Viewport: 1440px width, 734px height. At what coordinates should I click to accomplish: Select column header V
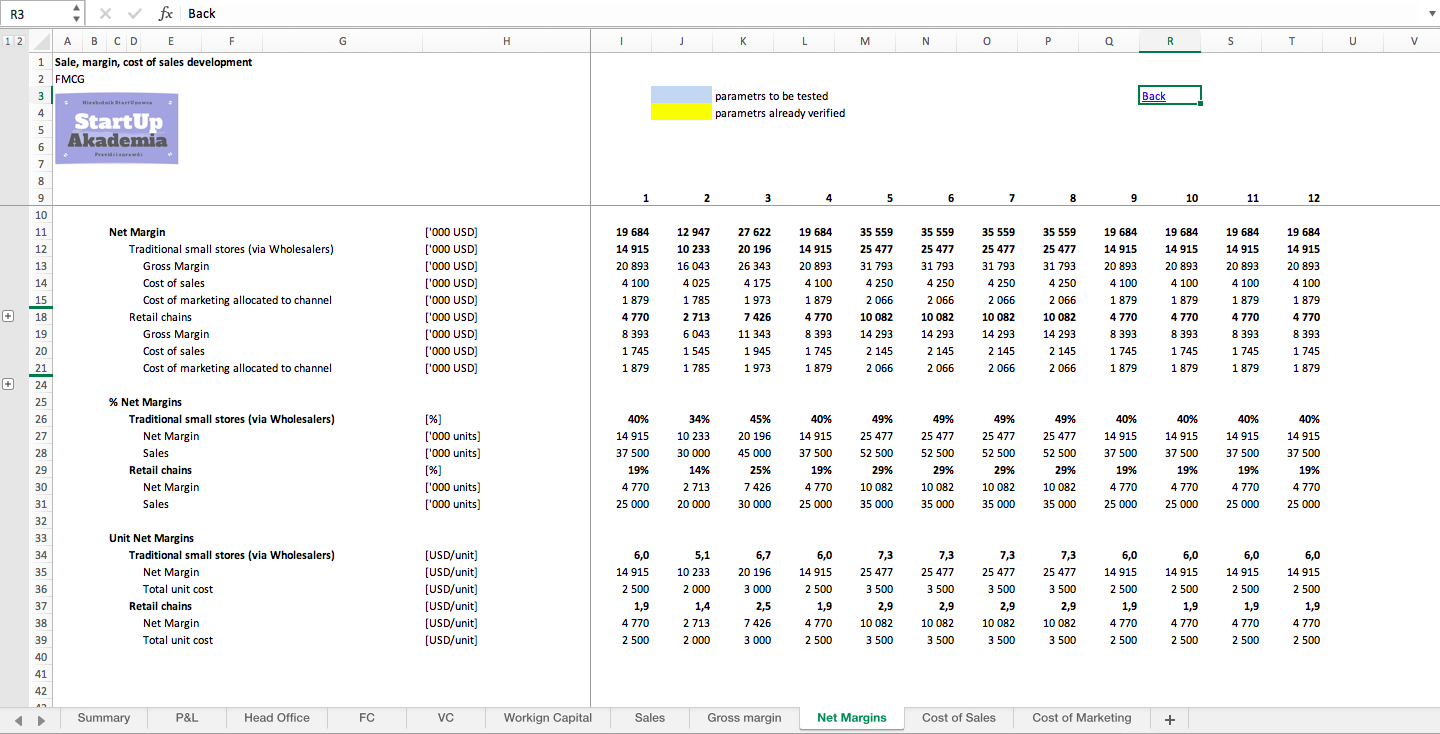click(1414, 41)
